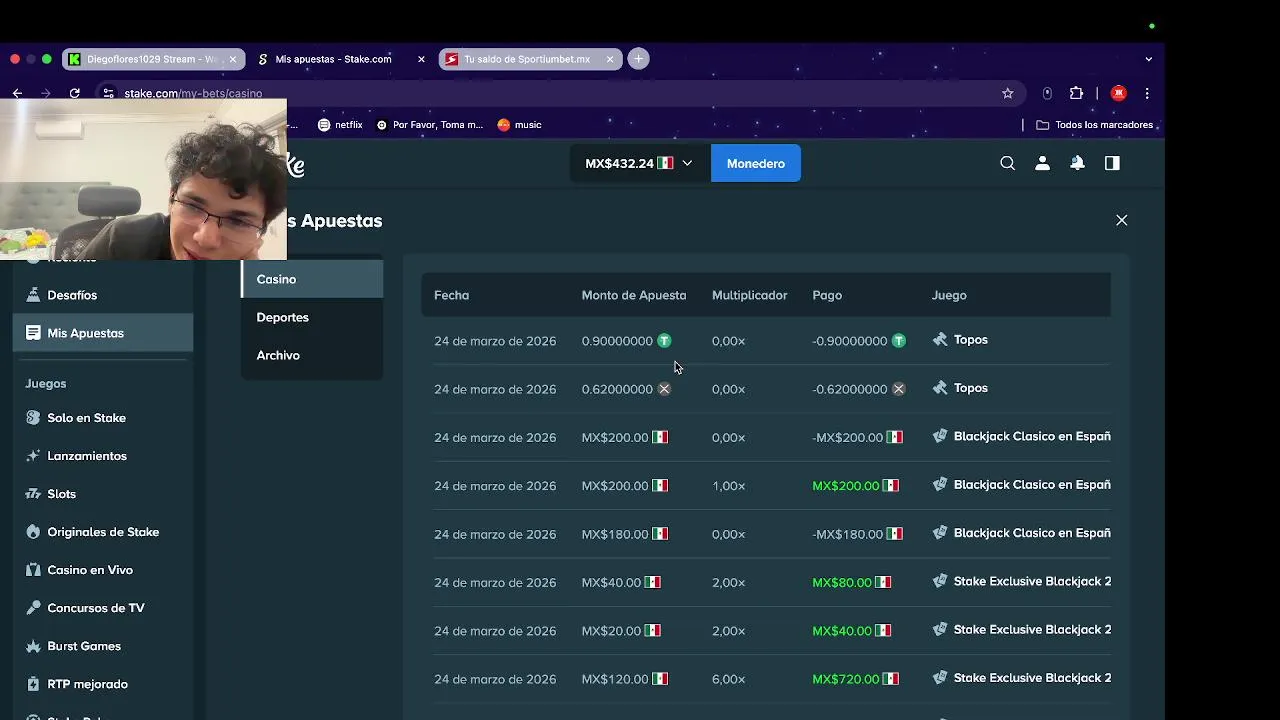Open the music bookmark
Screen dimensions: 1280x720
click(x=519, y=125)
